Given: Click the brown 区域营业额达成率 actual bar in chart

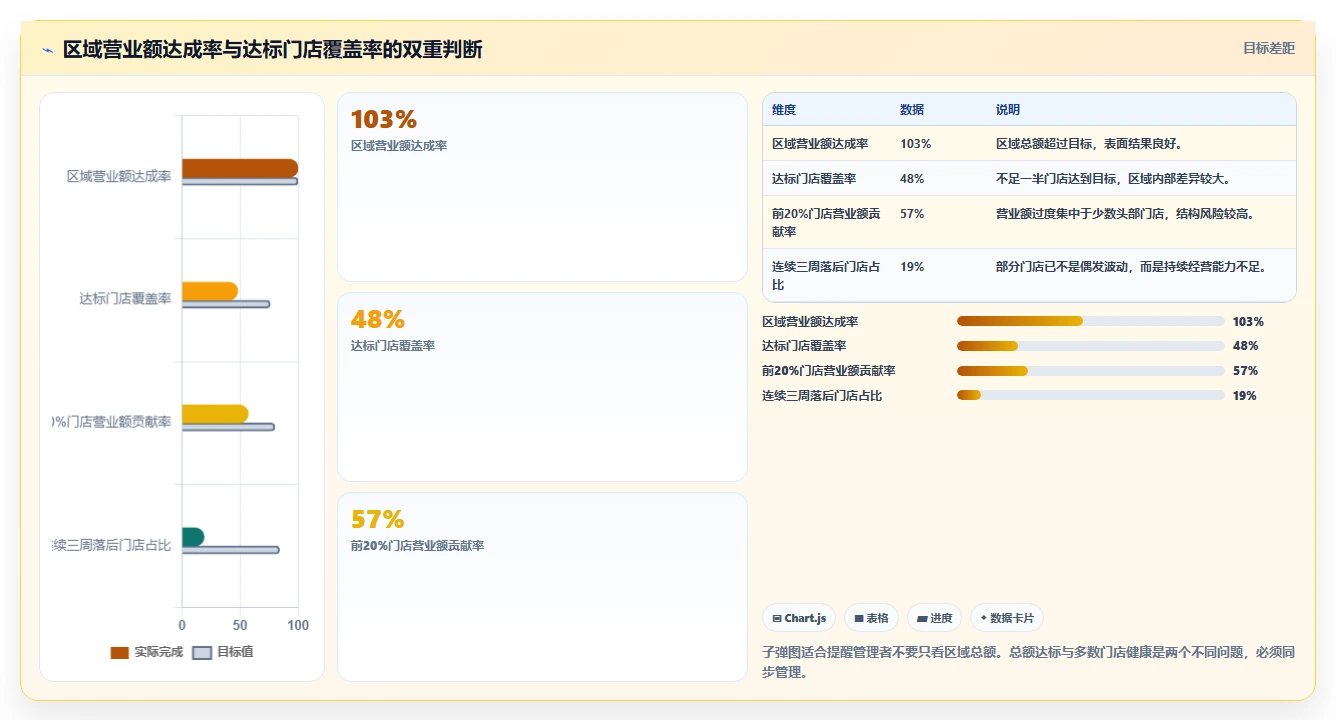Looking at the screenshot, I should 240,168.
